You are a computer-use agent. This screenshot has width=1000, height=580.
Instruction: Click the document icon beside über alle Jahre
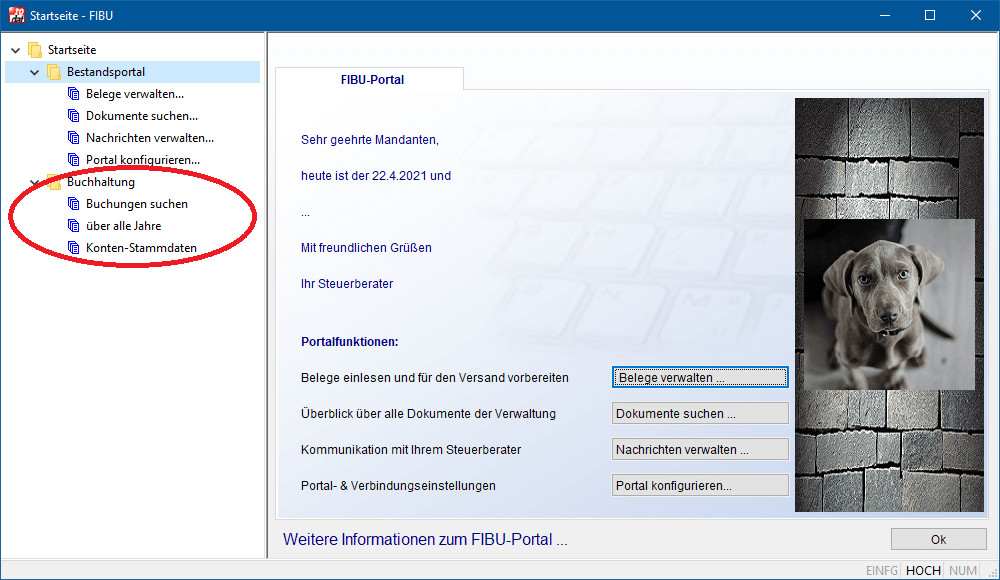tap(73, 226)
